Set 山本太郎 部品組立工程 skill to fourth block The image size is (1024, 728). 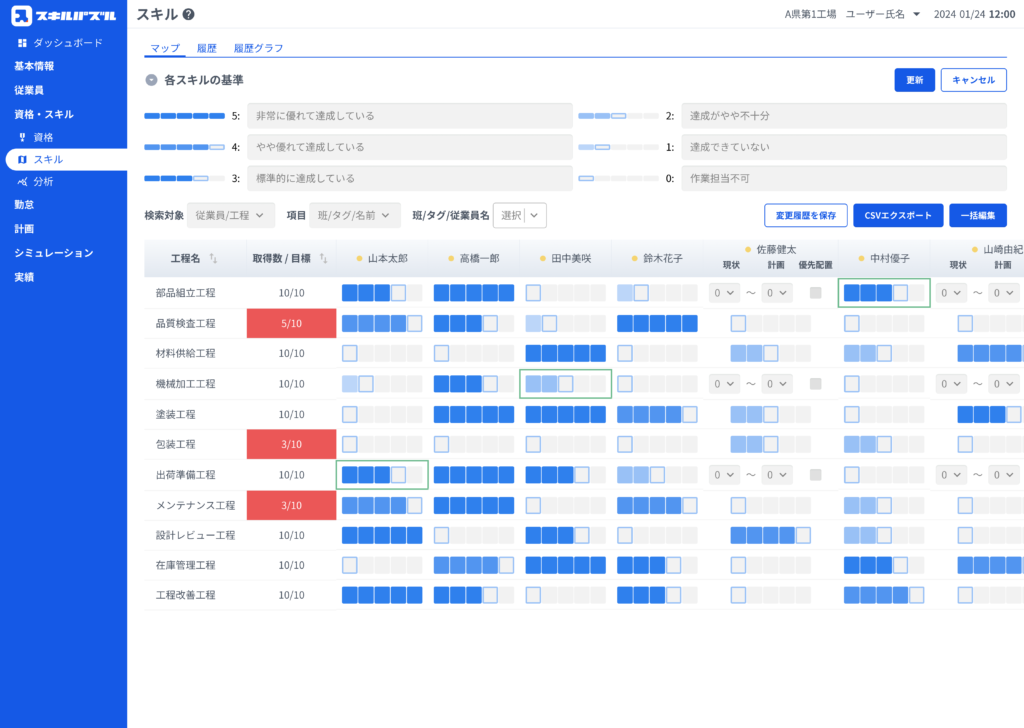[398, 293]
